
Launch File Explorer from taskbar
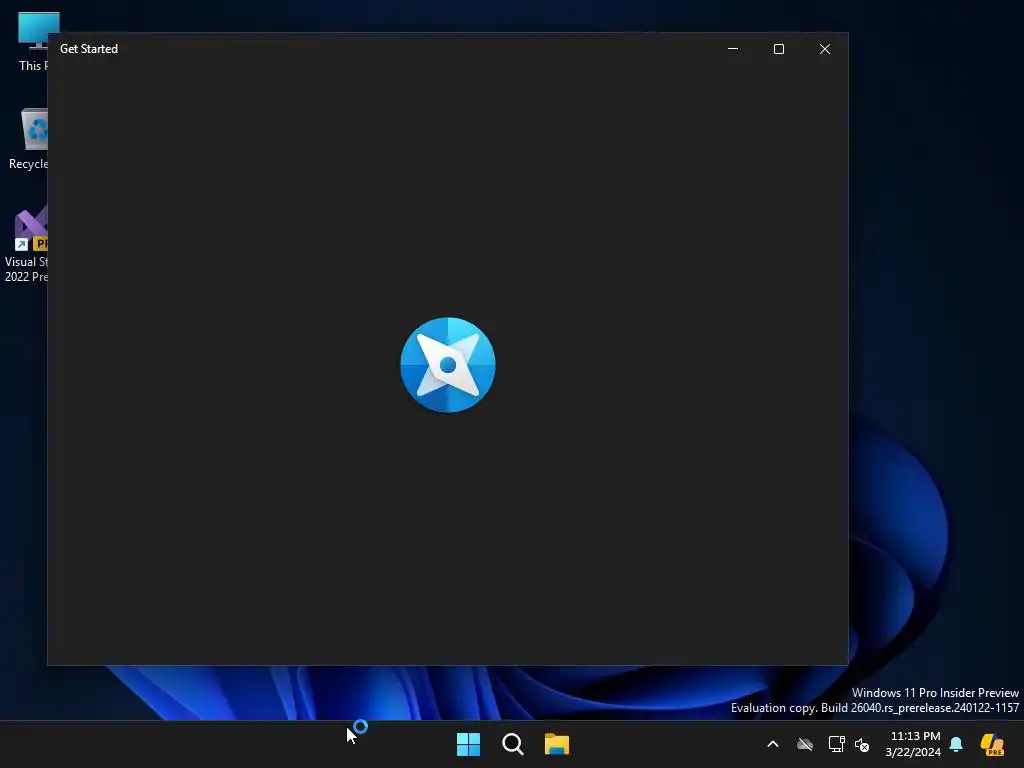(x=557, y=744)
